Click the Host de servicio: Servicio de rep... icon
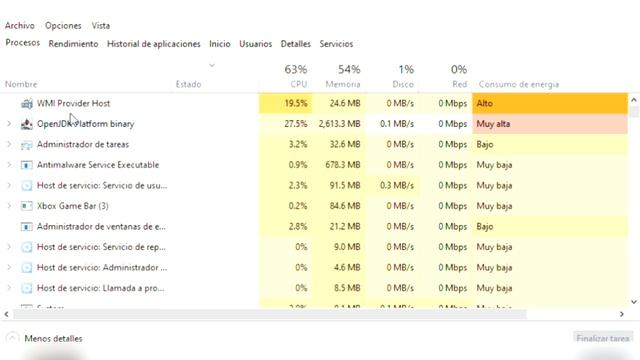 27,247
